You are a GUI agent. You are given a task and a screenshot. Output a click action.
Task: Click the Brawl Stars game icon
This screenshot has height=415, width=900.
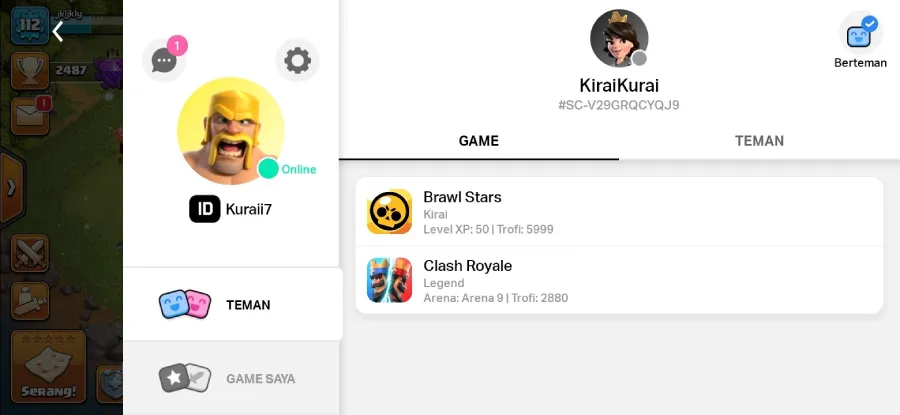389,212
